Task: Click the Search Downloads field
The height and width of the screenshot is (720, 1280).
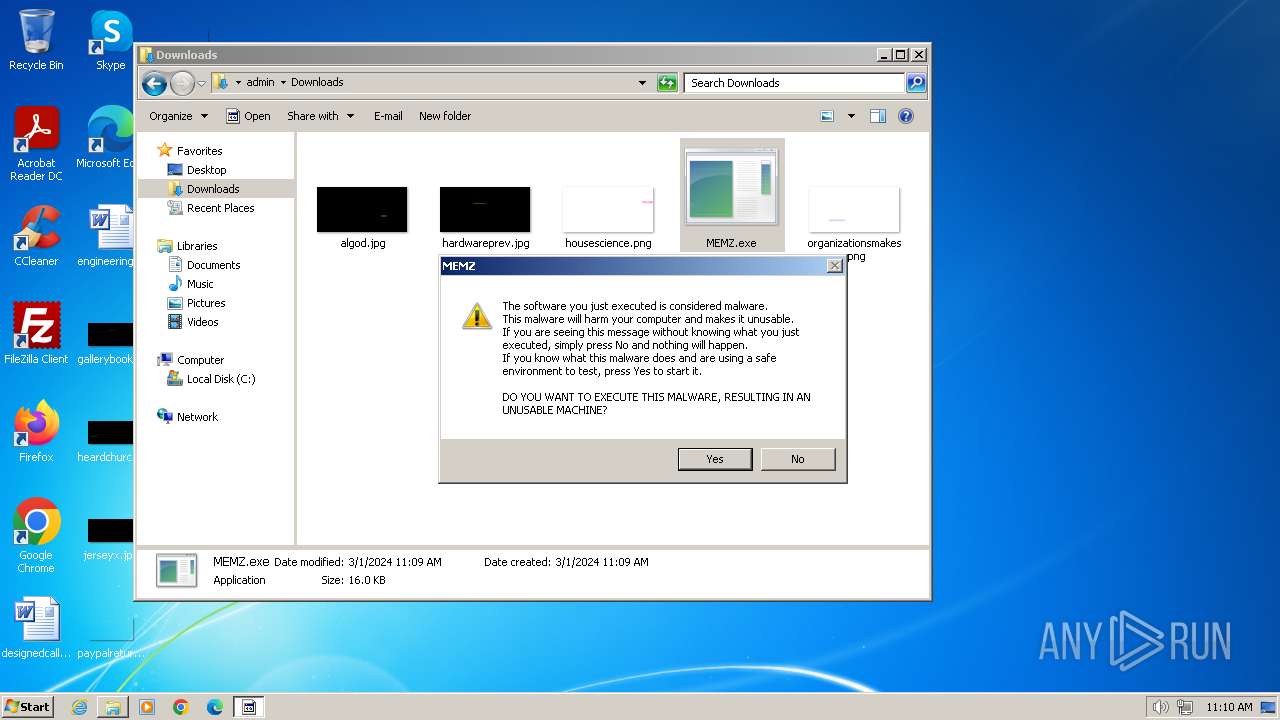Action: (x=795, y=83)
